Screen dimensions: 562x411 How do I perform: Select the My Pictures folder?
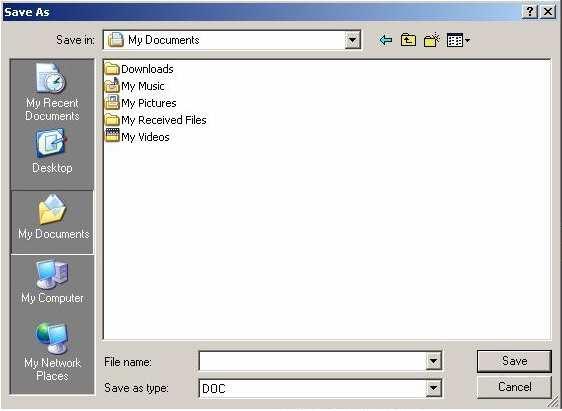pyautogui.click(x=140, y=103)
